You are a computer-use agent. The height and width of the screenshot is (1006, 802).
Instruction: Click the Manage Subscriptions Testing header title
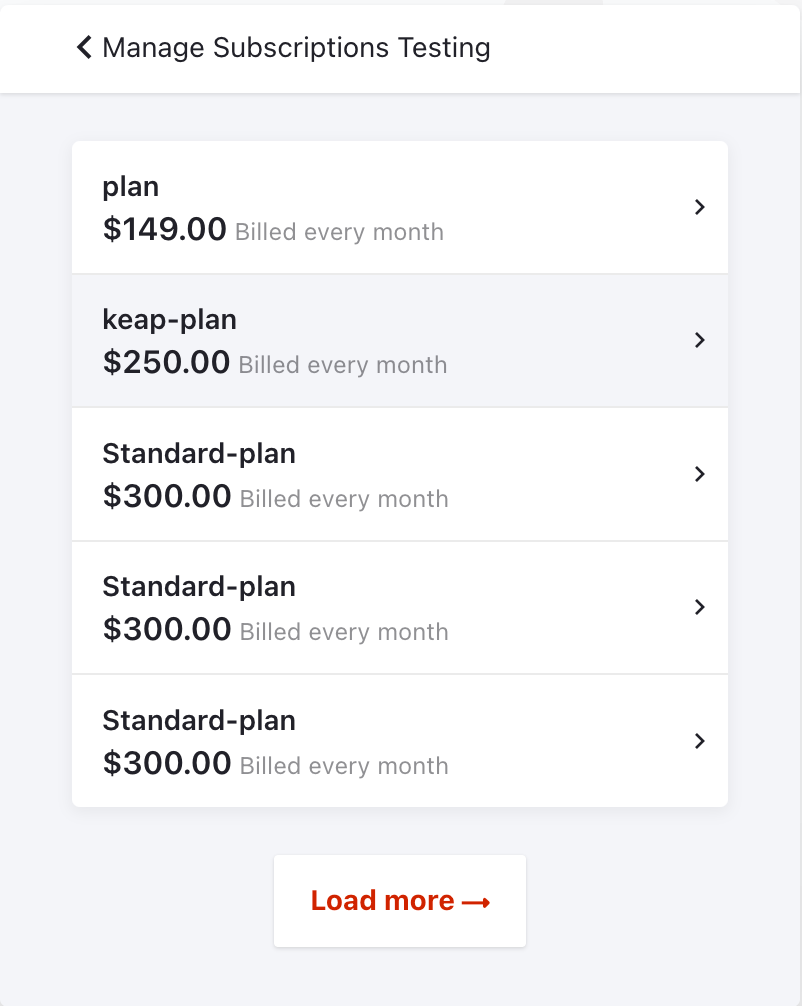(x=296, y=47)
